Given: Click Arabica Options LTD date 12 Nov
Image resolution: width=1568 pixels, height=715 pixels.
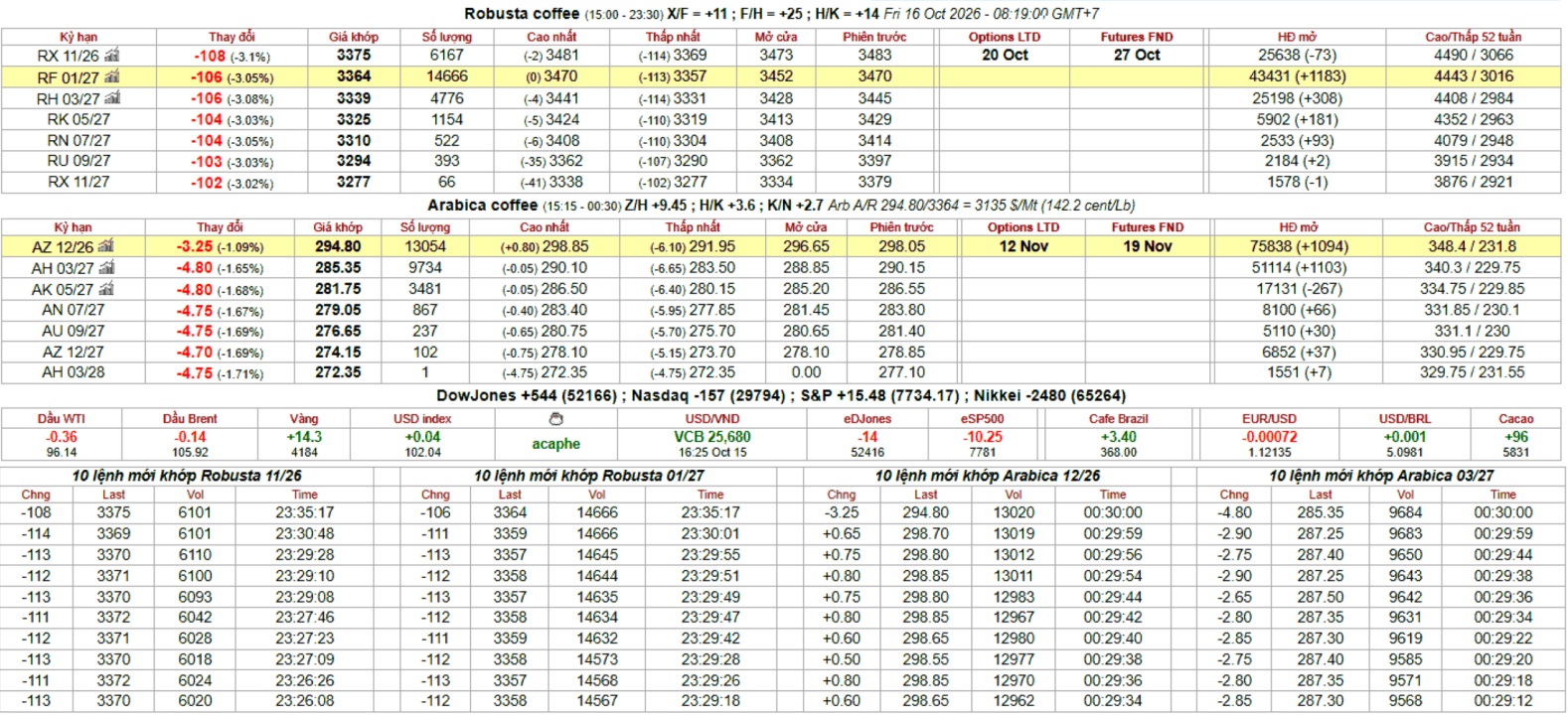Looking at the screenshot, I should tap(1023, 246).
